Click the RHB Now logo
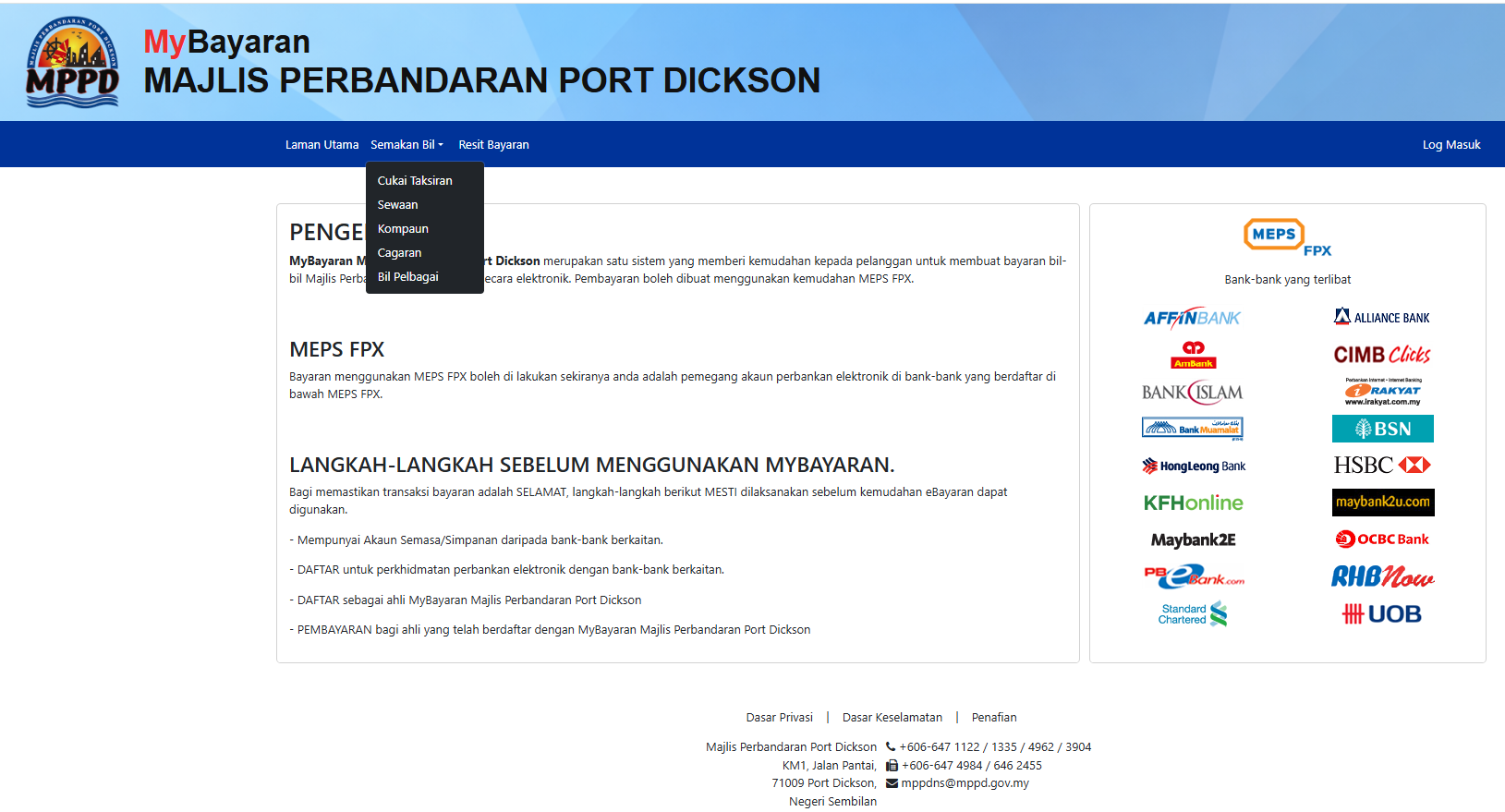This screenshot has width=1505, height=812. click(1382, 576)
